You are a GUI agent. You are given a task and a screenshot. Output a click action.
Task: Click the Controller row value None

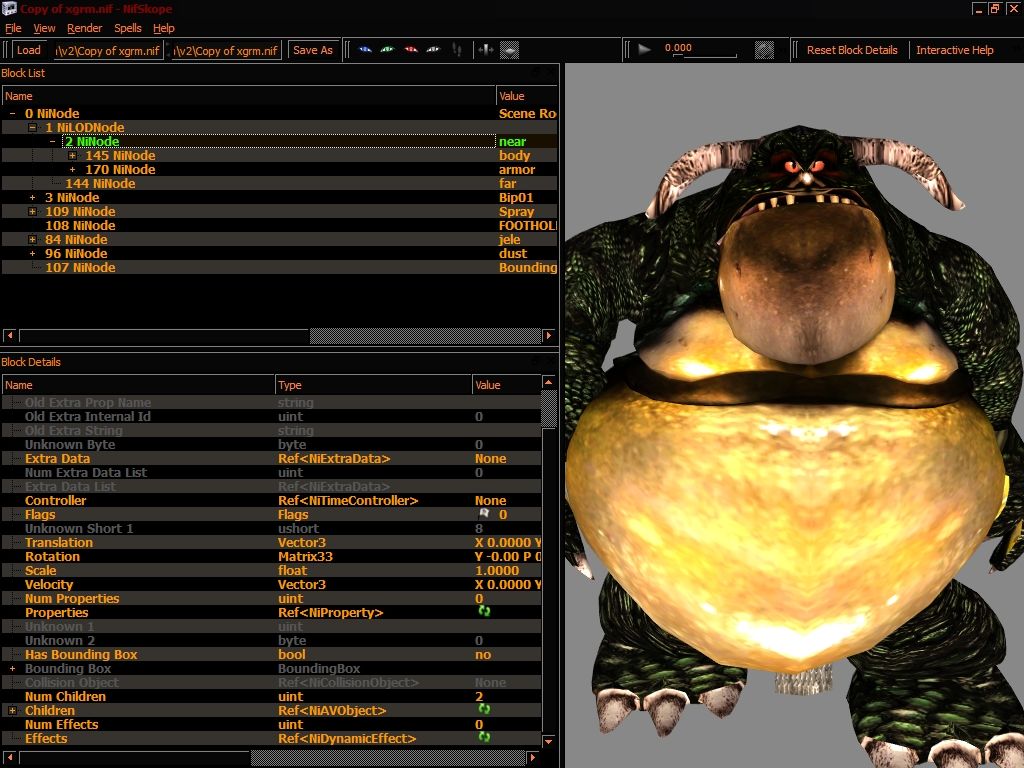click(x=490, y=501)
